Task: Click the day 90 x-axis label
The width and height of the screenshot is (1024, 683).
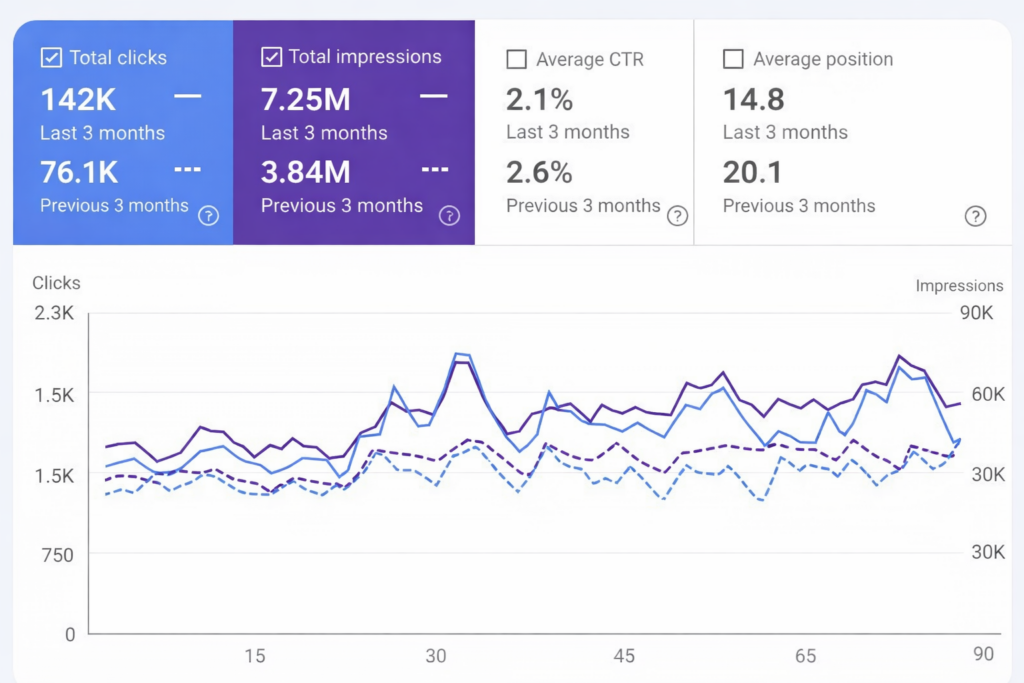Action: 984,654
